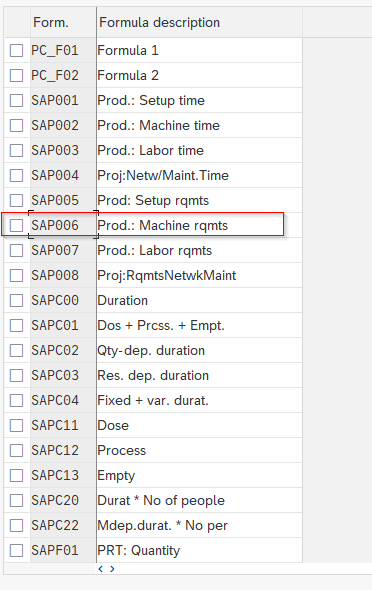
Task: Click the SAP004 key cell
Action: [63, 175]
